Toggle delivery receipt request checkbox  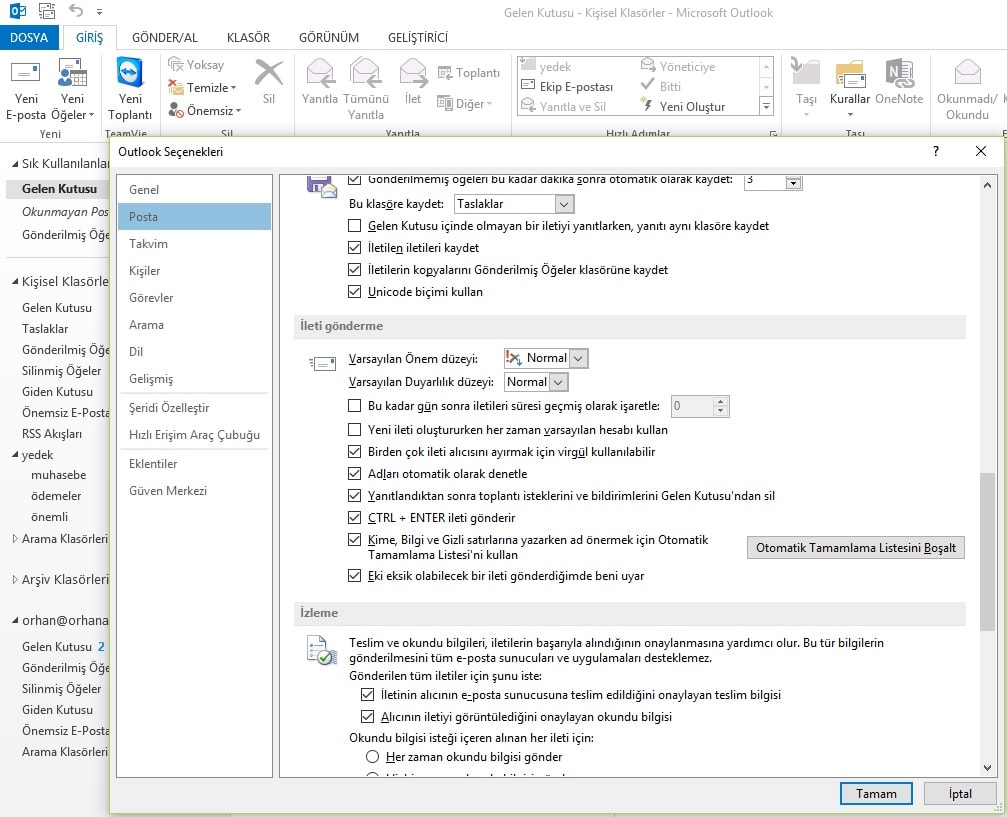click(367, 694)
